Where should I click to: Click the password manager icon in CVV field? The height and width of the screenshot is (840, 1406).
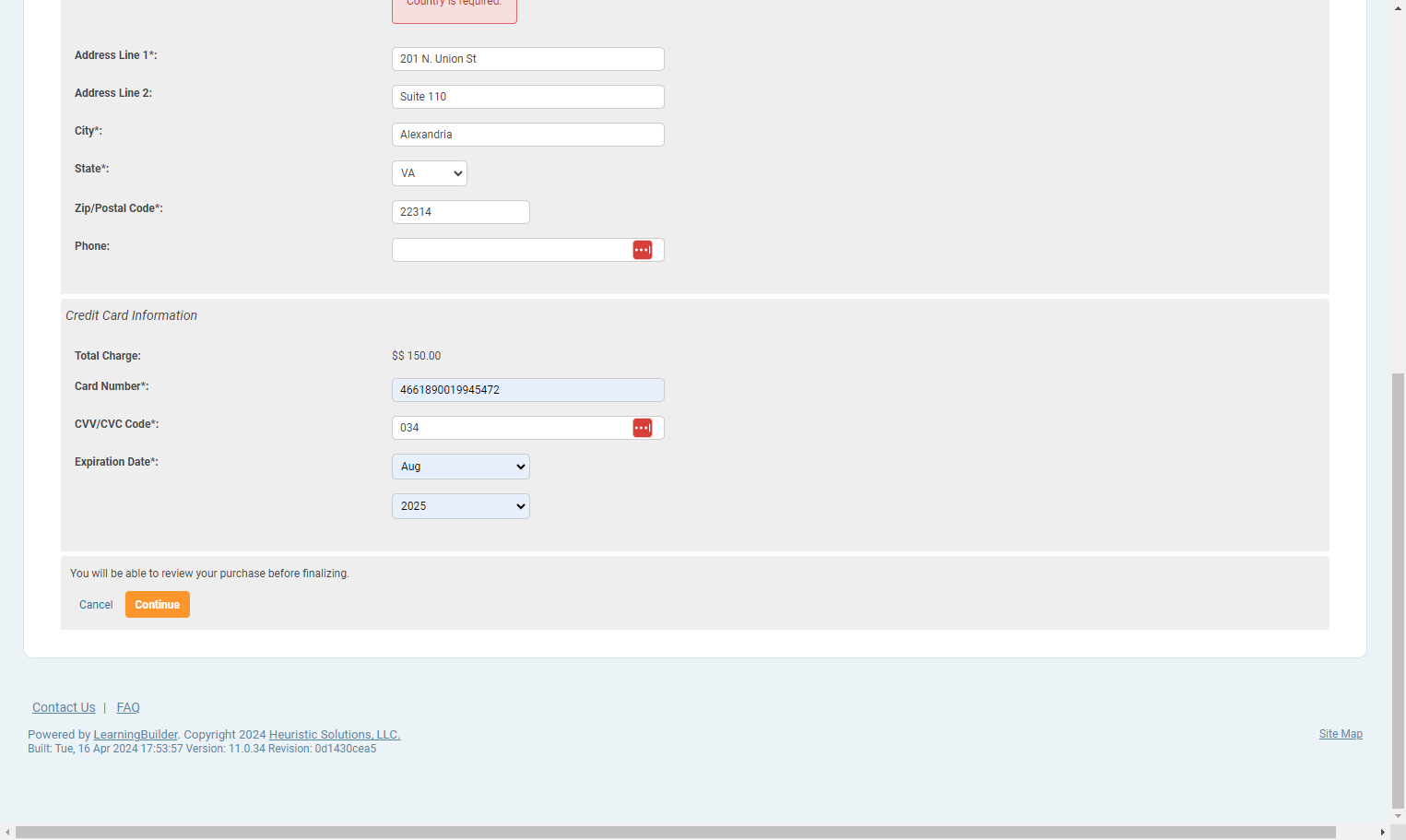click(643, 428)
